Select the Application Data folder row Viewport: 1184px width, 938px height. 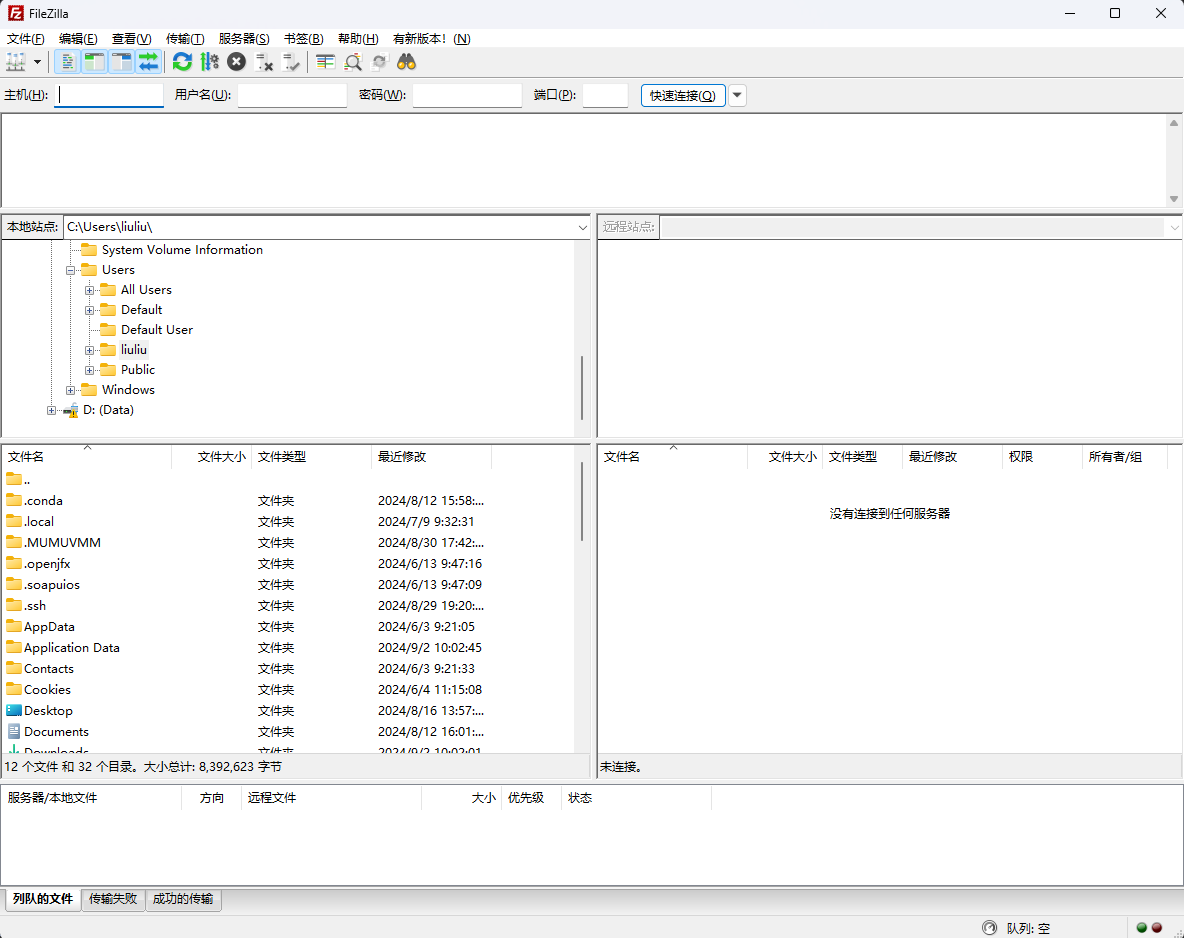(287, 648)
